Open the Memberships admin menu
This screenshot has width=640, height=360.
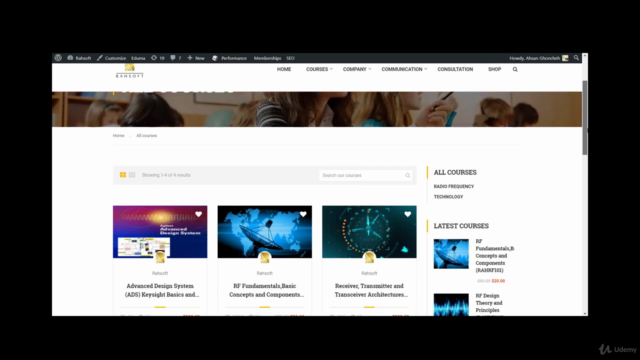(267, 58)
